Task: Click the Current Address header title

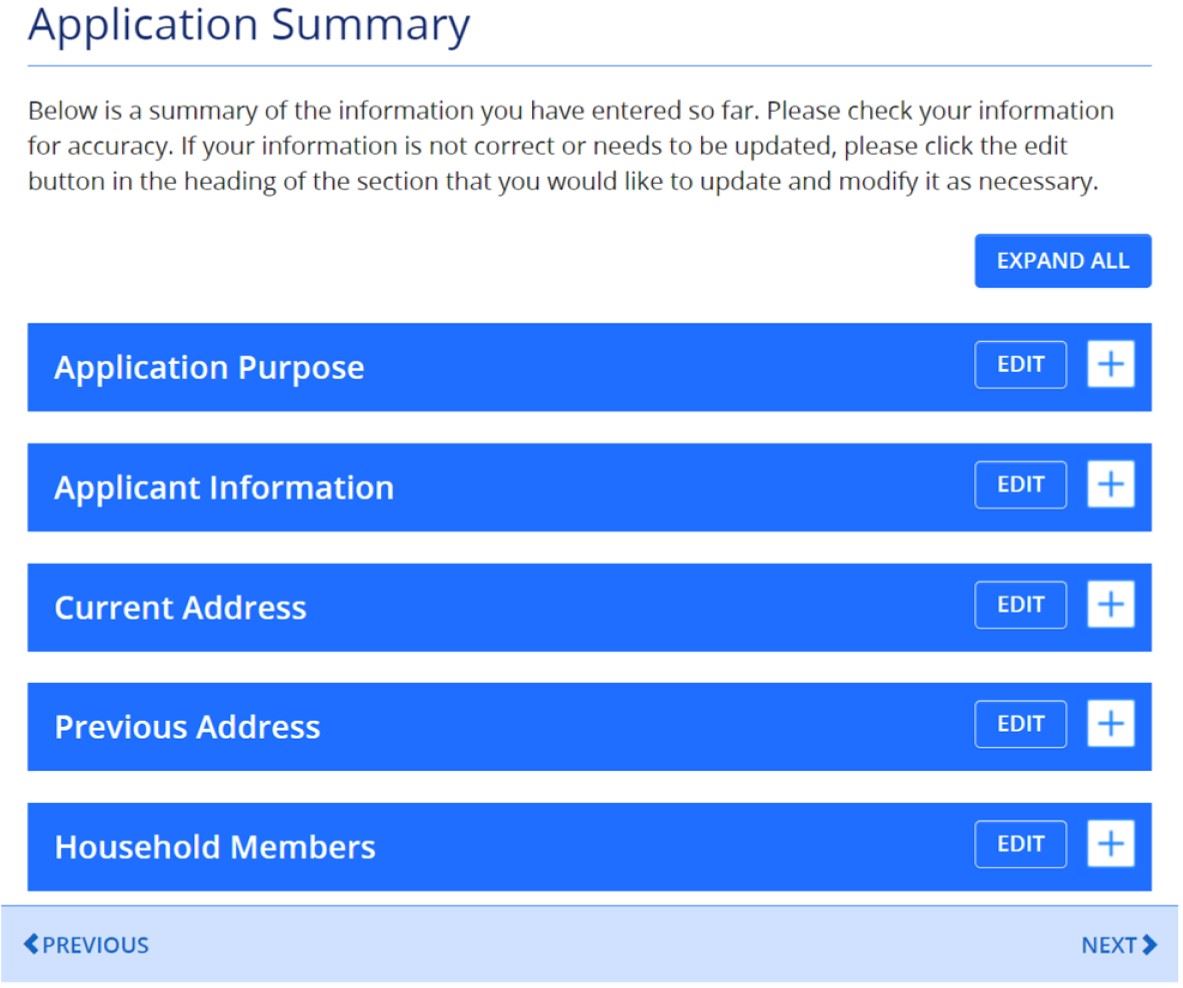Action: click(x=180, y=608)
